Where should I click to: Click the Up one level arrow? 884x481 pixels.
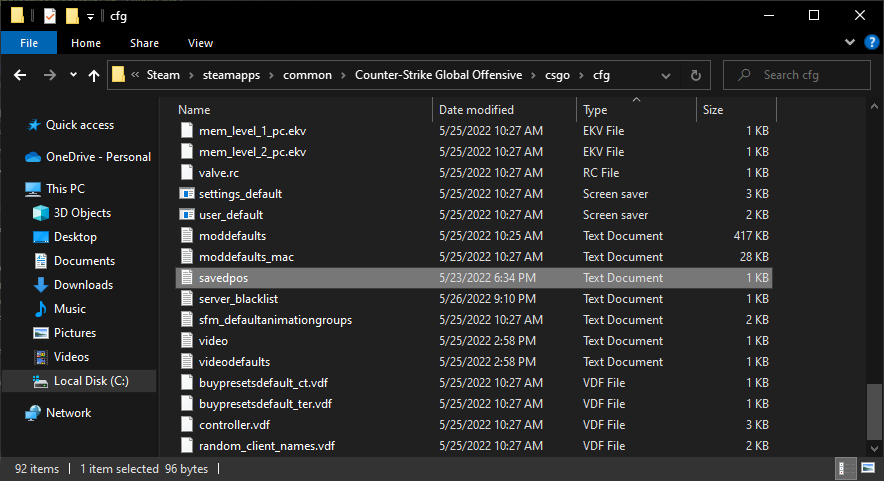[x=94, y=75]
